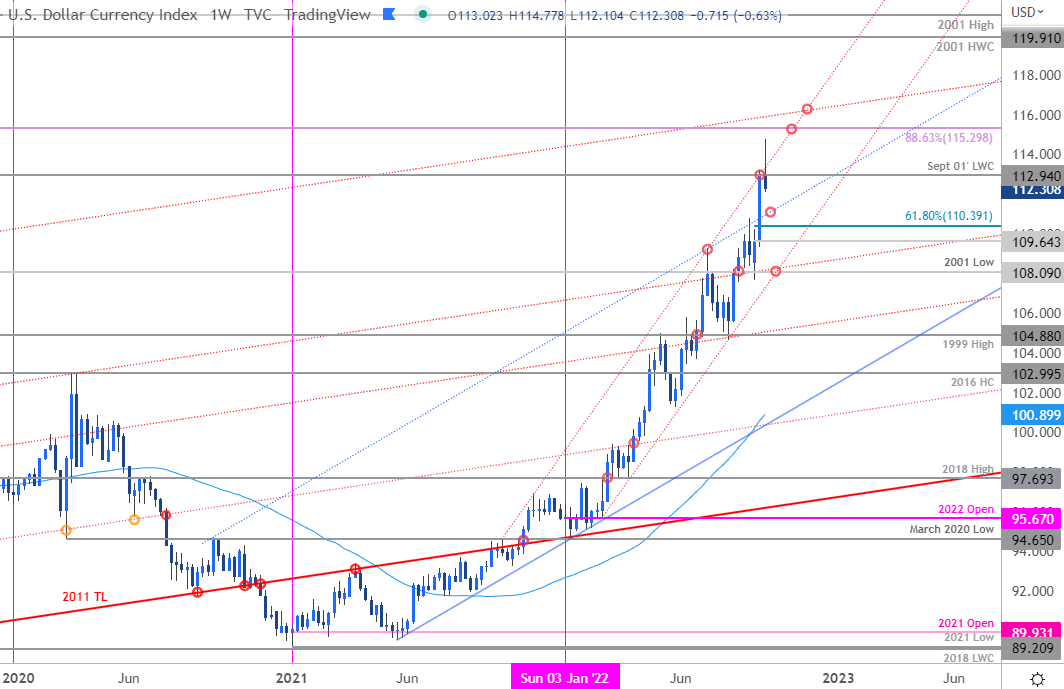Click the 97.693 price label
Image resolution: width=1064 pixels, height=689 pixels.
[x=1033, y=479]
